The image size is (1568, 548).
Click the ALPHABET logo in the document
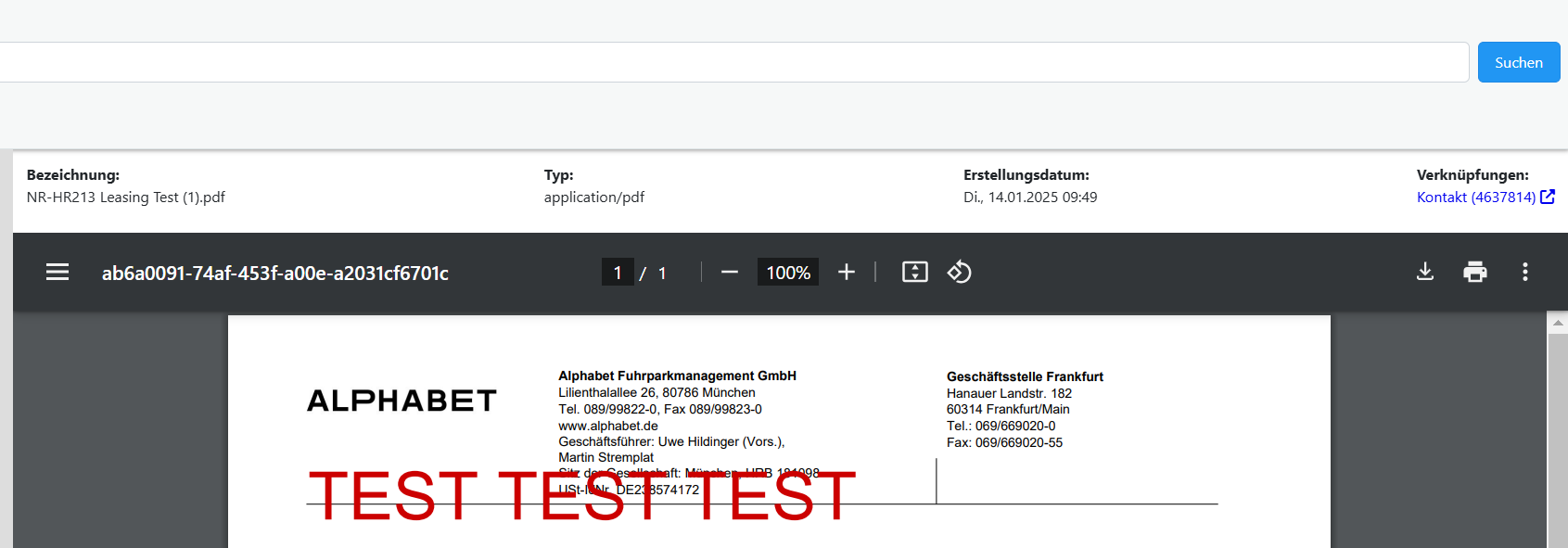402,401
